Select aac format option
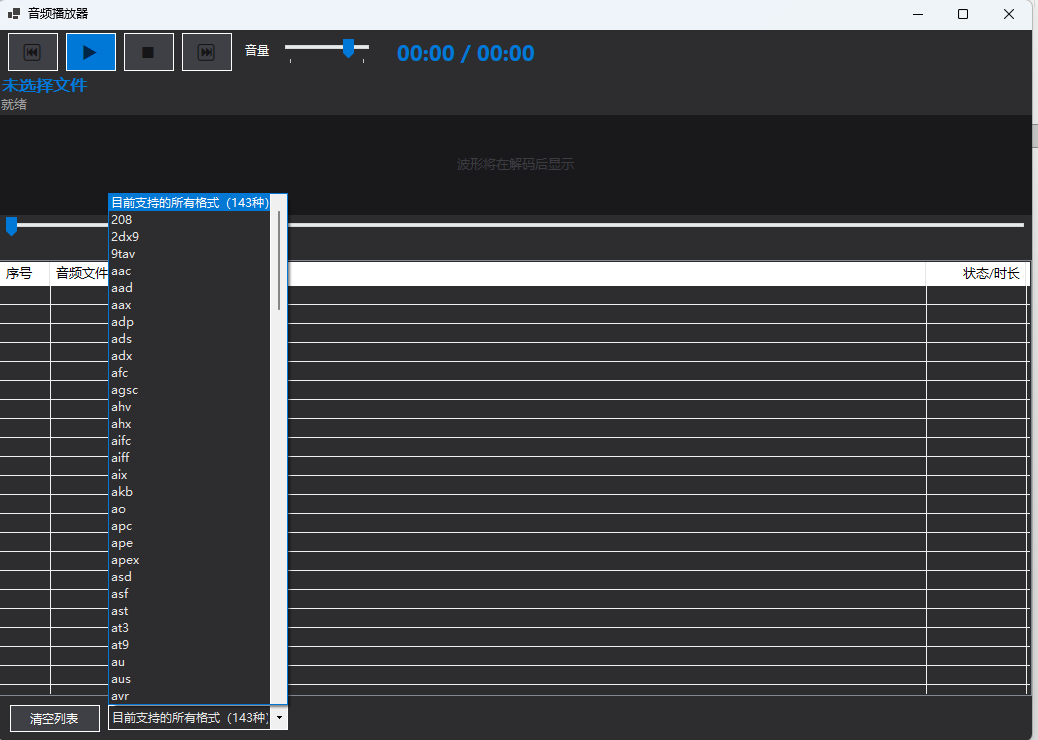 (189, 271)
